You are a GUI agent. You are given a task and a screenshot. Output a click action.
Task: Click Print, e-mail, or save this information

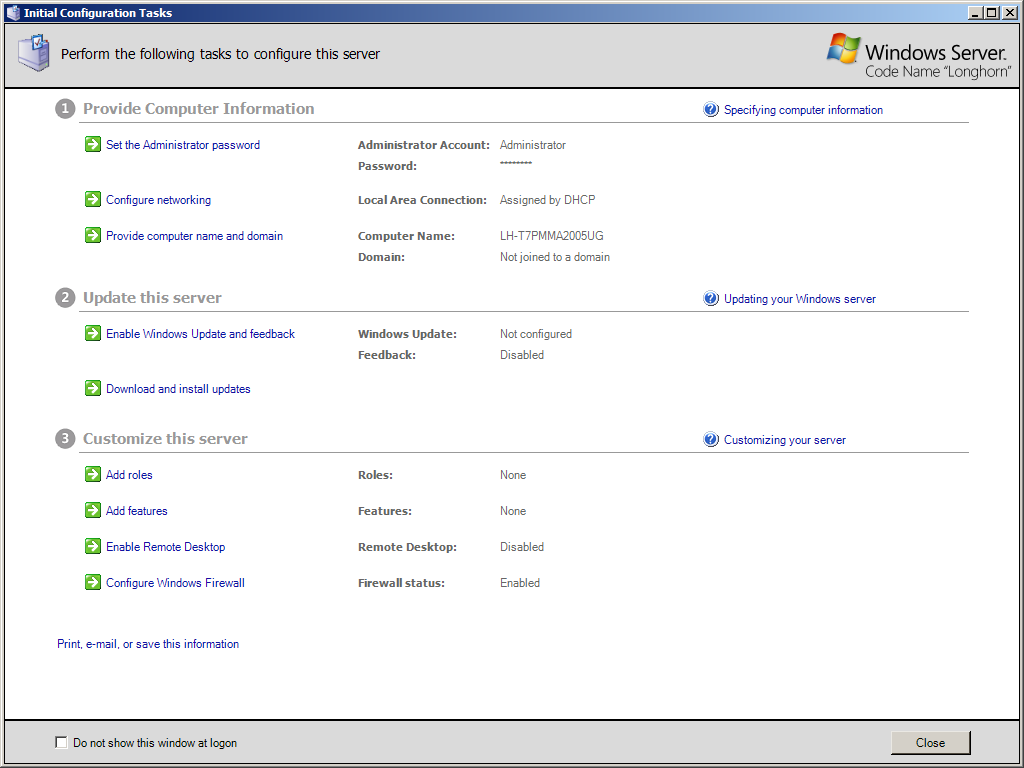[148, 644]
